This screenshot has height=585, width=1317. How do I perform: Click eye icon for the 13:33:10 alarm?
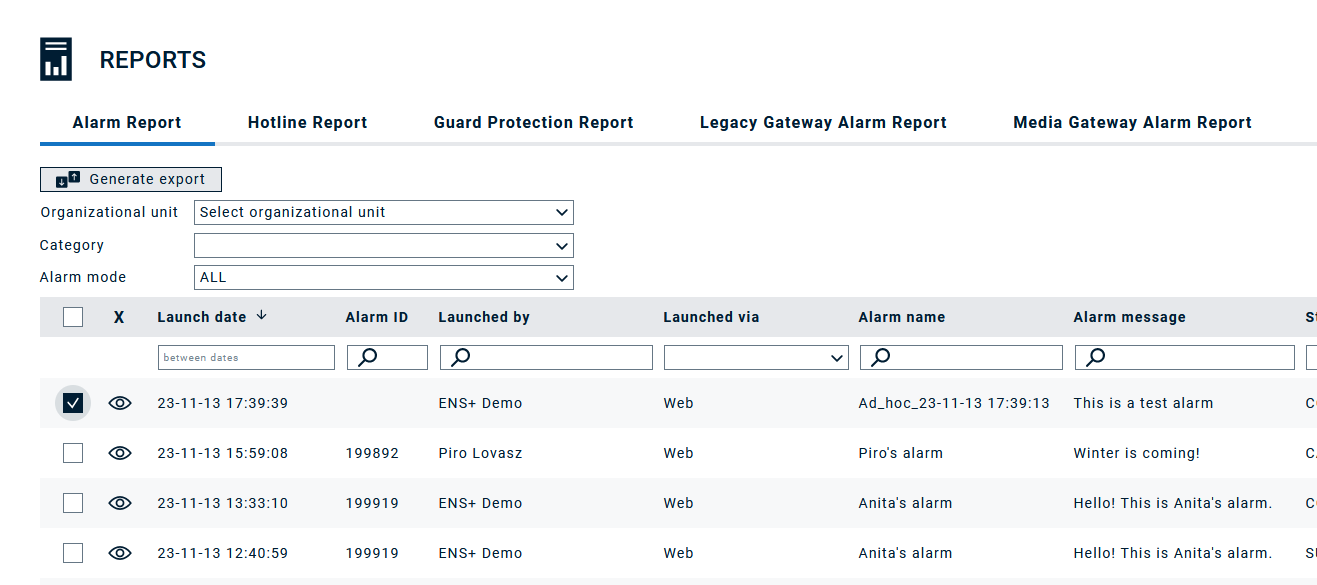tap(120, 503)
